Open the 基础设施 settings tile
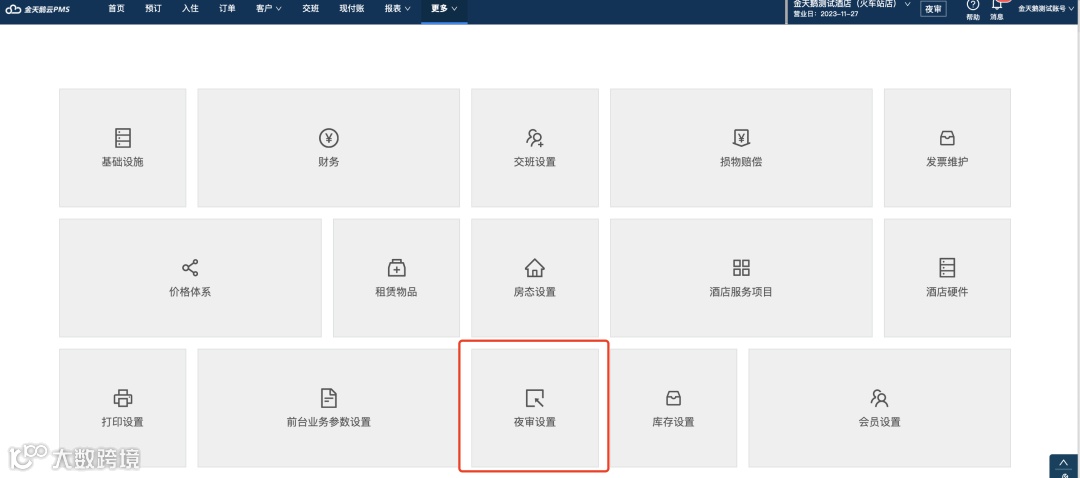 pyautogui.click(x=123, y=147)
